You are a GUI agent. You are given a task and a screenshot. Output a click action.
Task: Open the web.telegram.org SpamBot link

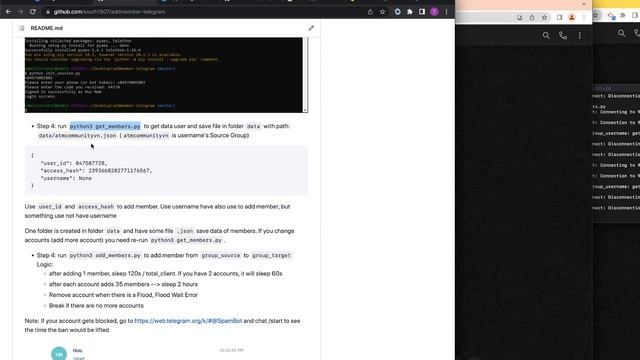(x=188, y=321)
